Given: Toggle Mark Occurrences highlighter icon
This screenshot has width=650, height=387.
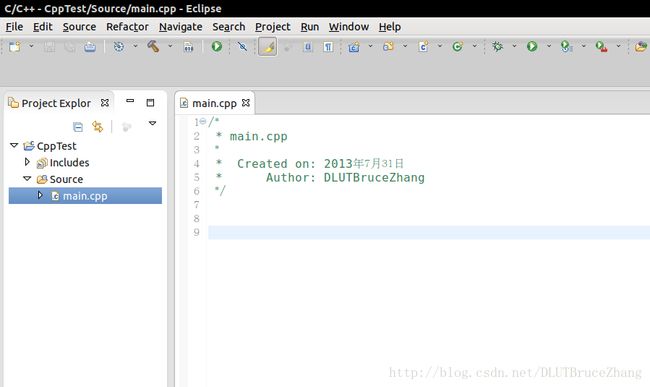Looking at the screenshot, I should 268,46.
